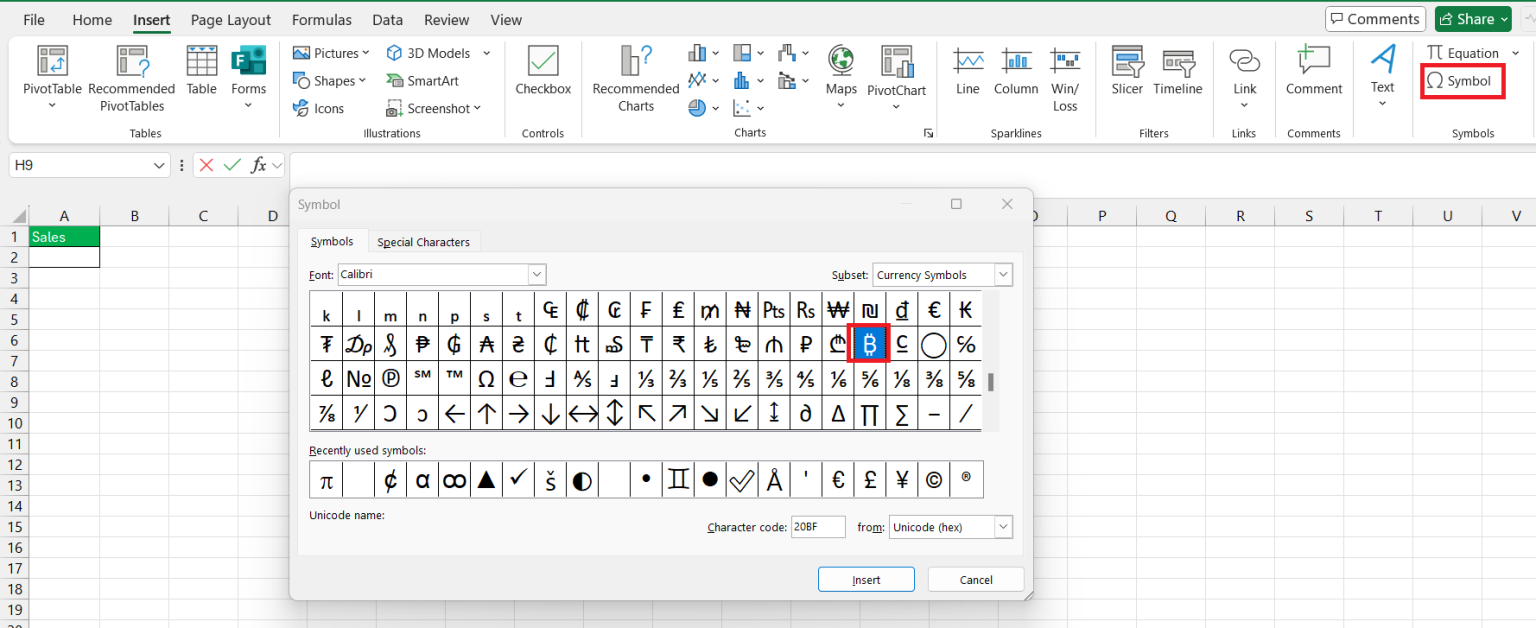Insert a Win/Loss sparkline
This screenshot has height=628, width=1536.
tap(1065, 75)
